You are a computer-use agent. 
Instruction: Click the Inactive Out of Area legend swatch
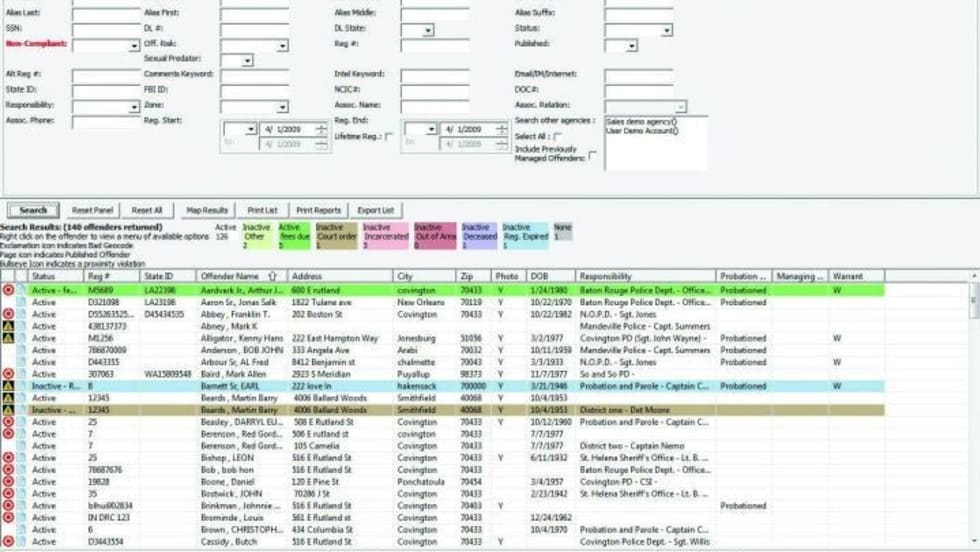pyautogui.click(x=435, y=236)
